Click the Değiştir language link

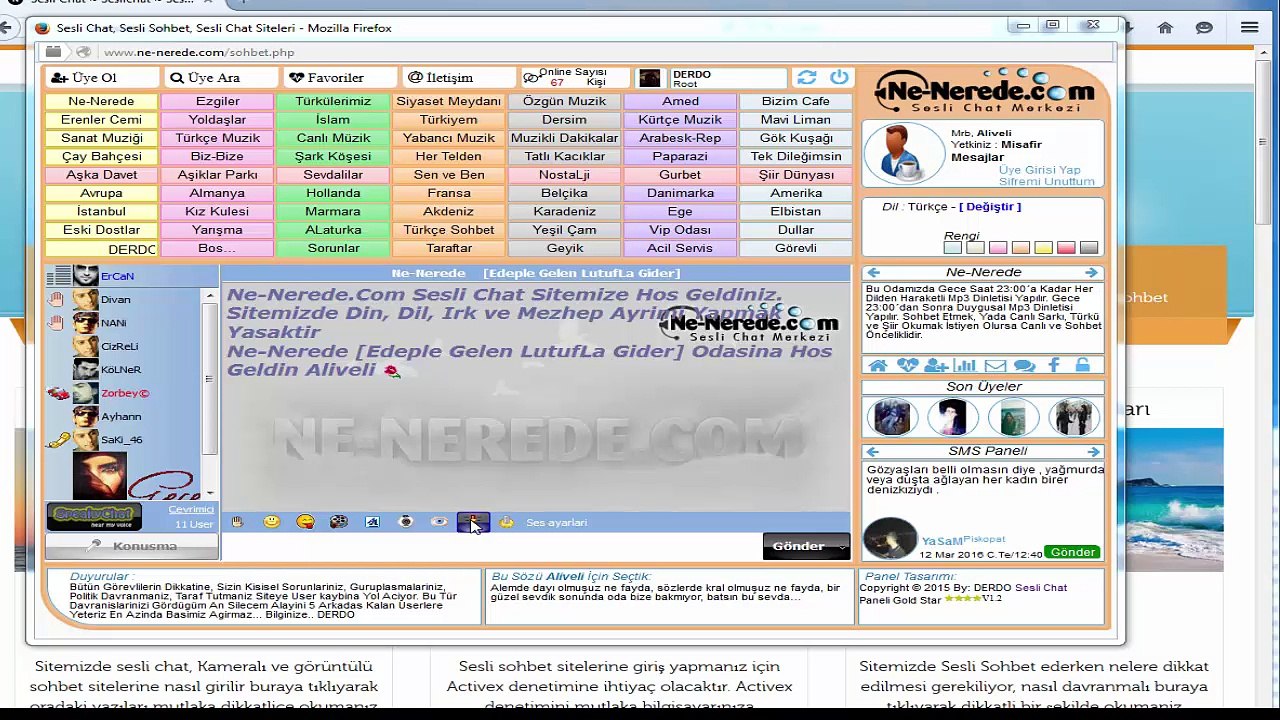pyautogui.click(x=990, y=207)
